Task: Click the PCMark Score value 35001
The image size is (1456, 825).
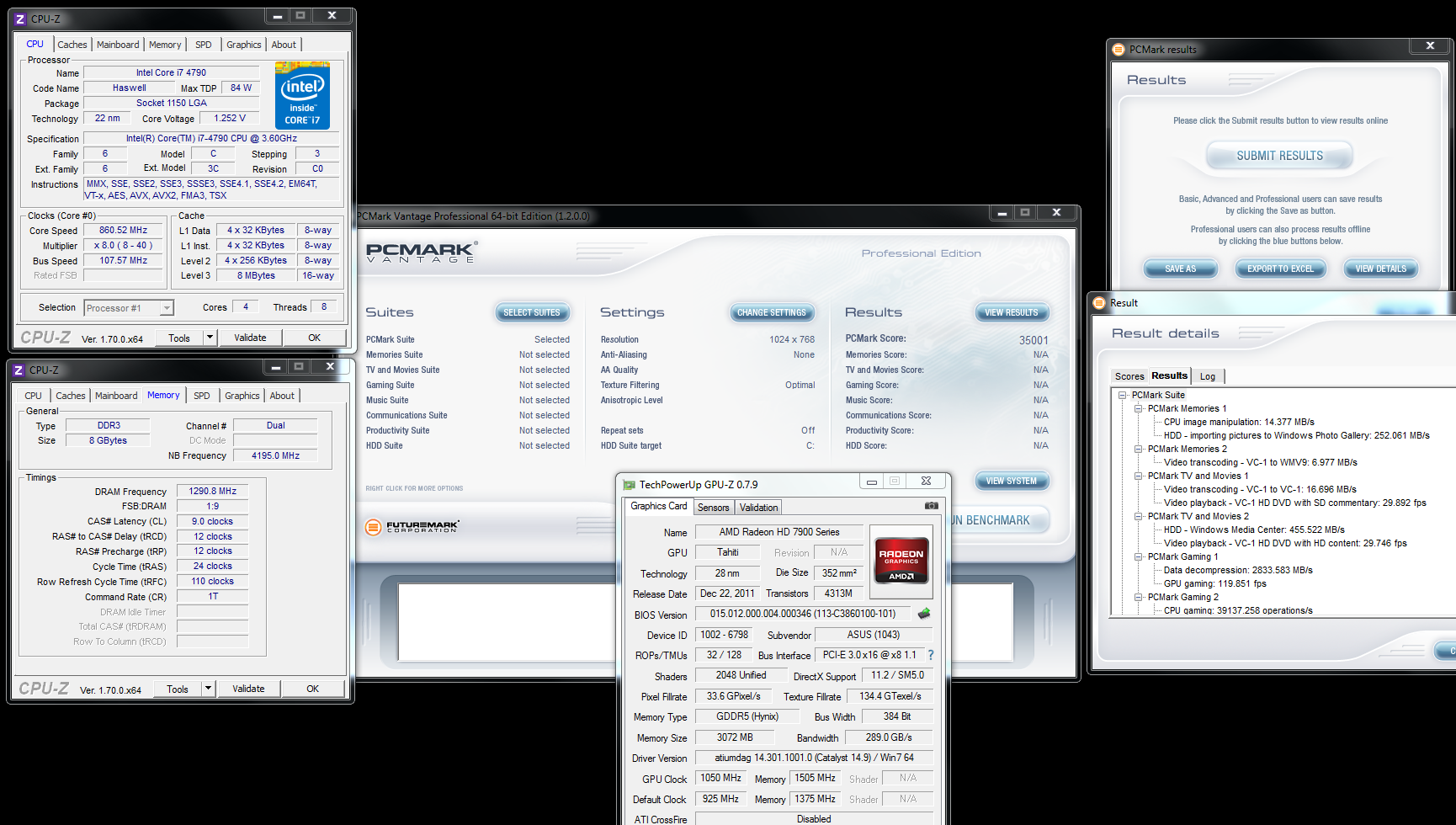Action: coord(1034,340)
